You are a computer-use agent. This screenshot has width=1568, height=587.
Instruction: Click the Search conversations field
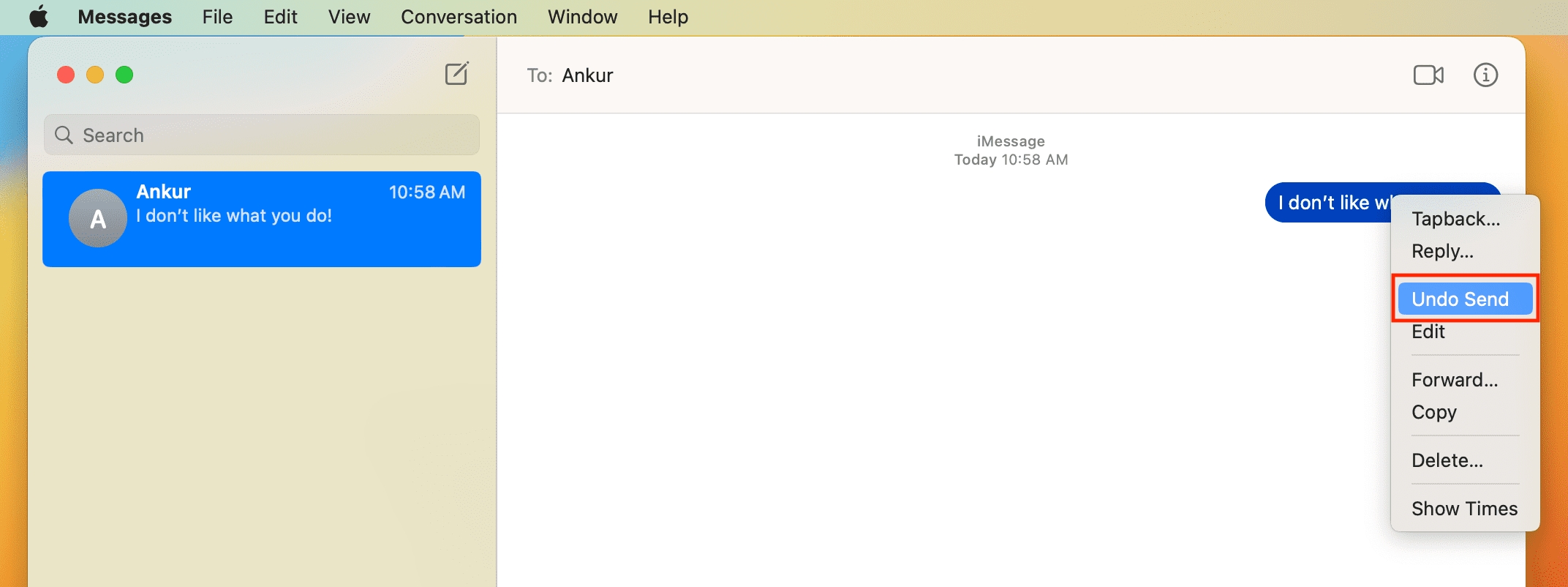point(262,135)
